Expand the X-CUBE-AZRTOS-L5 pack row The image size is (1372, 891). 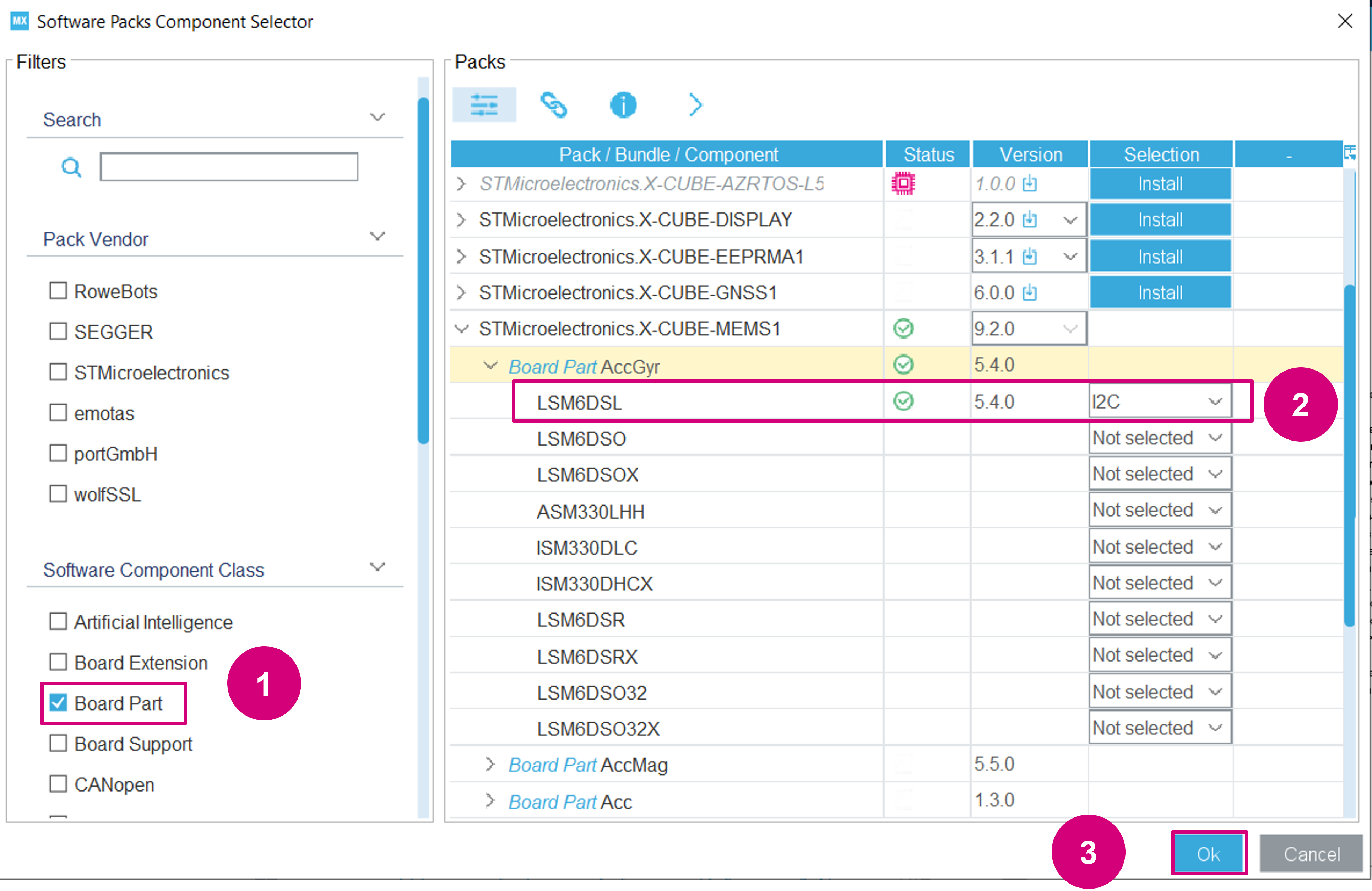[x=461, y=184]
